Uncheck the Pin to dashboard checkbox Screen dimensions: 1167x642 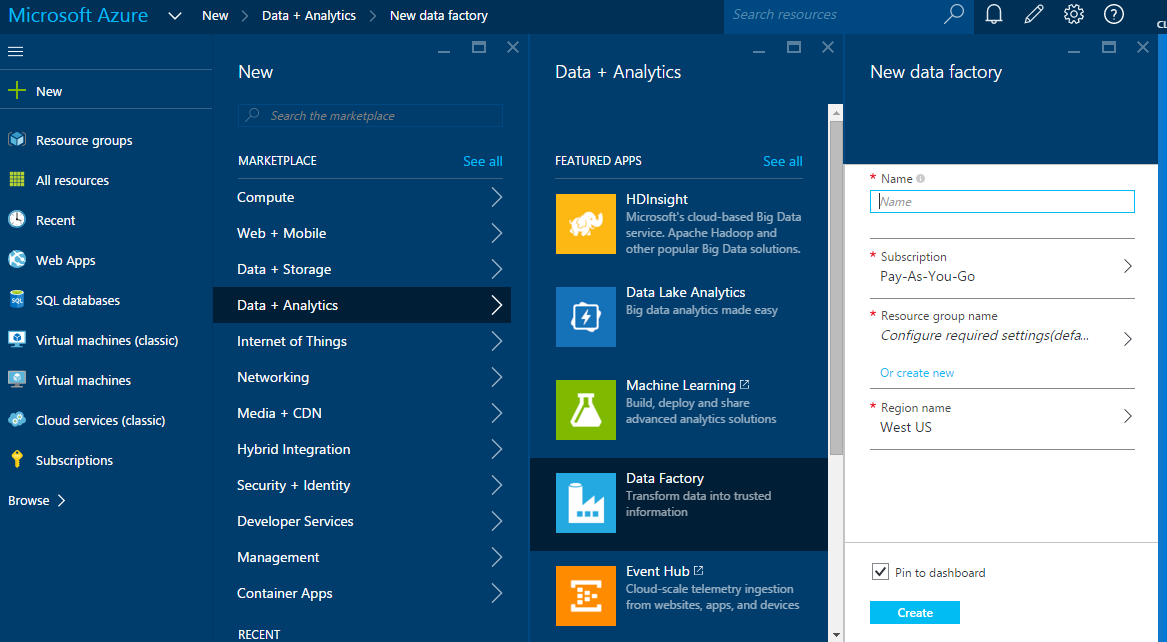click(880, 571)
